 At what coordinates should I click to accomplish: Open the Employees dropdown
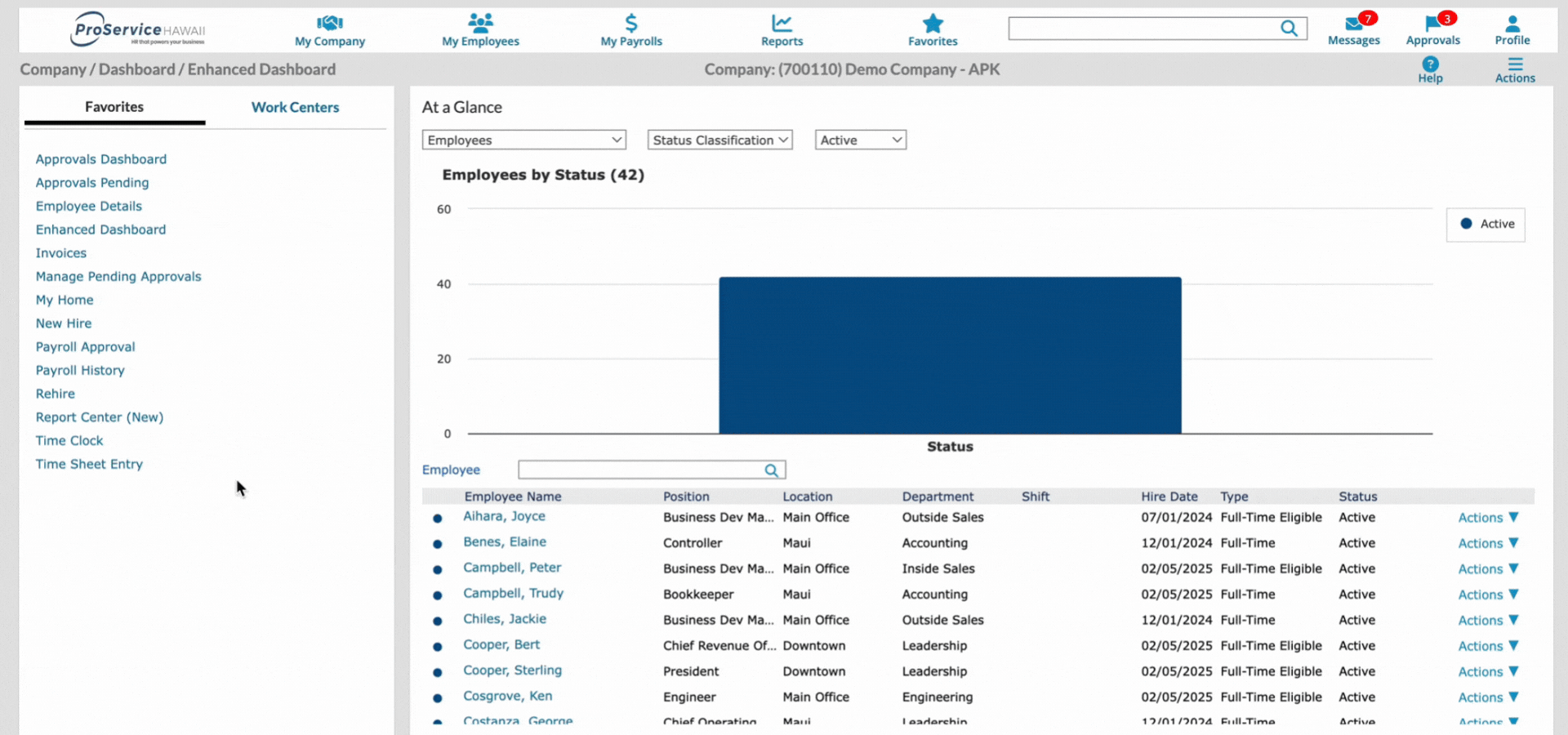[x=523, y=140]
